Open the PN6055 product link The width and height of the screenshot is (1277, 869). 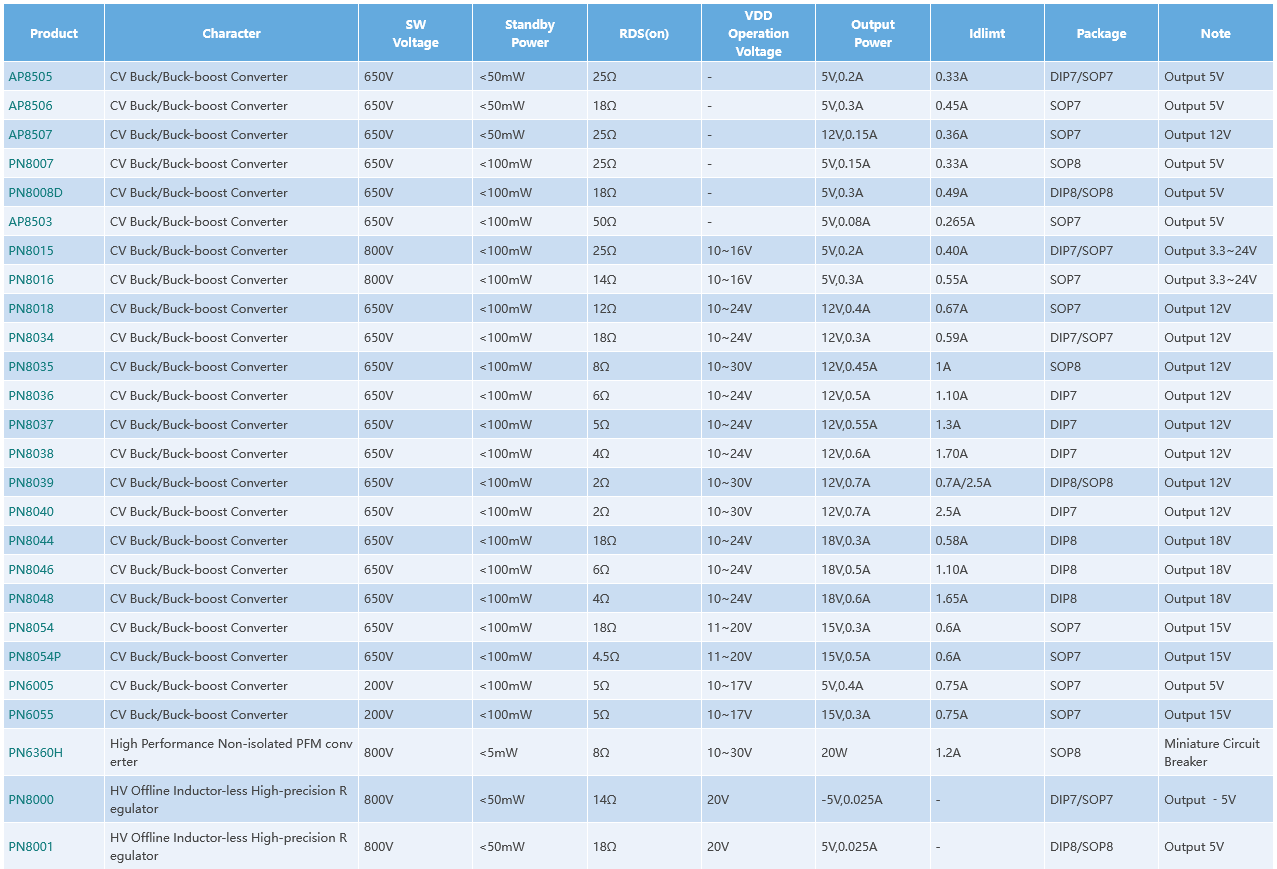31,715
